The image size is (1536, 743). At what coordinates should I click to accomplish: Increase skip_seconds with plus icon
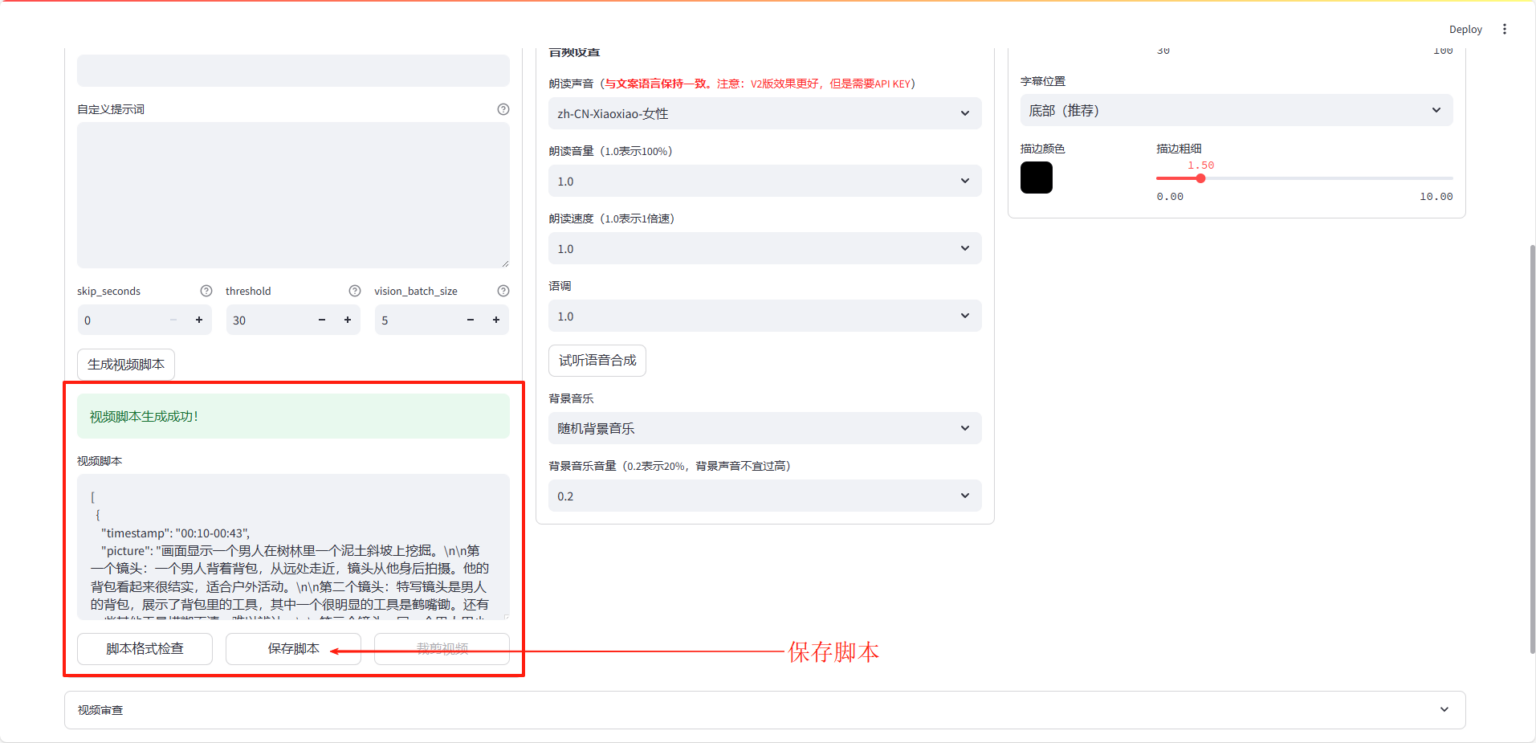coord(199,320)
